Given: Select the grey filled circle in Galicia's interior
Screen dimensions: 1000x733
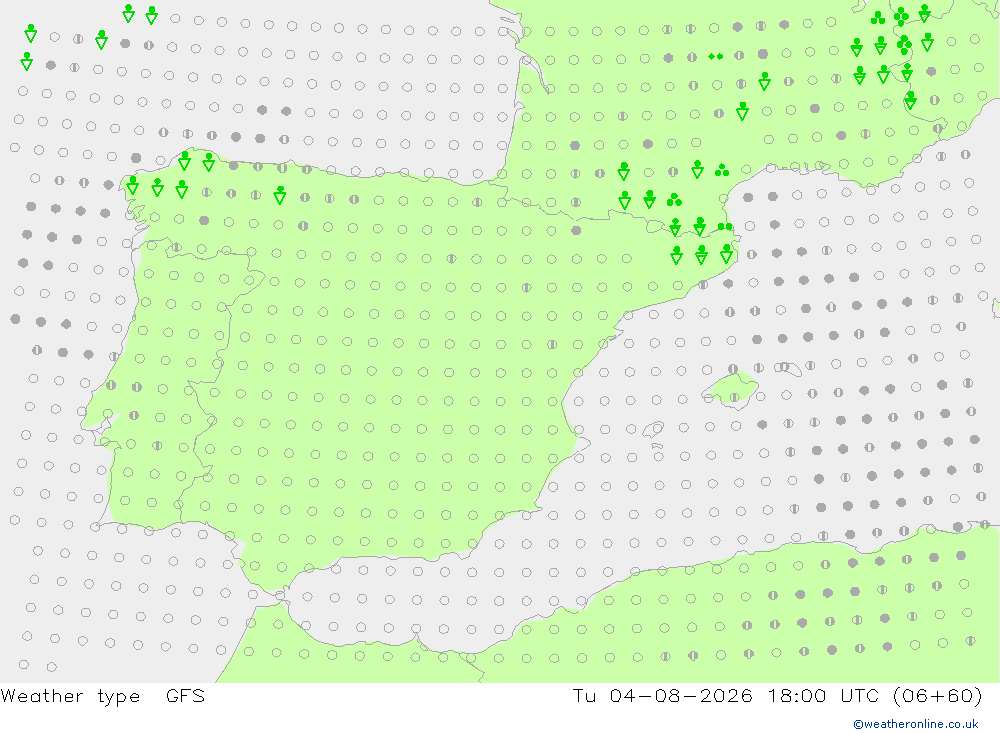Looking at the screenshot, I should coord(204,221).
